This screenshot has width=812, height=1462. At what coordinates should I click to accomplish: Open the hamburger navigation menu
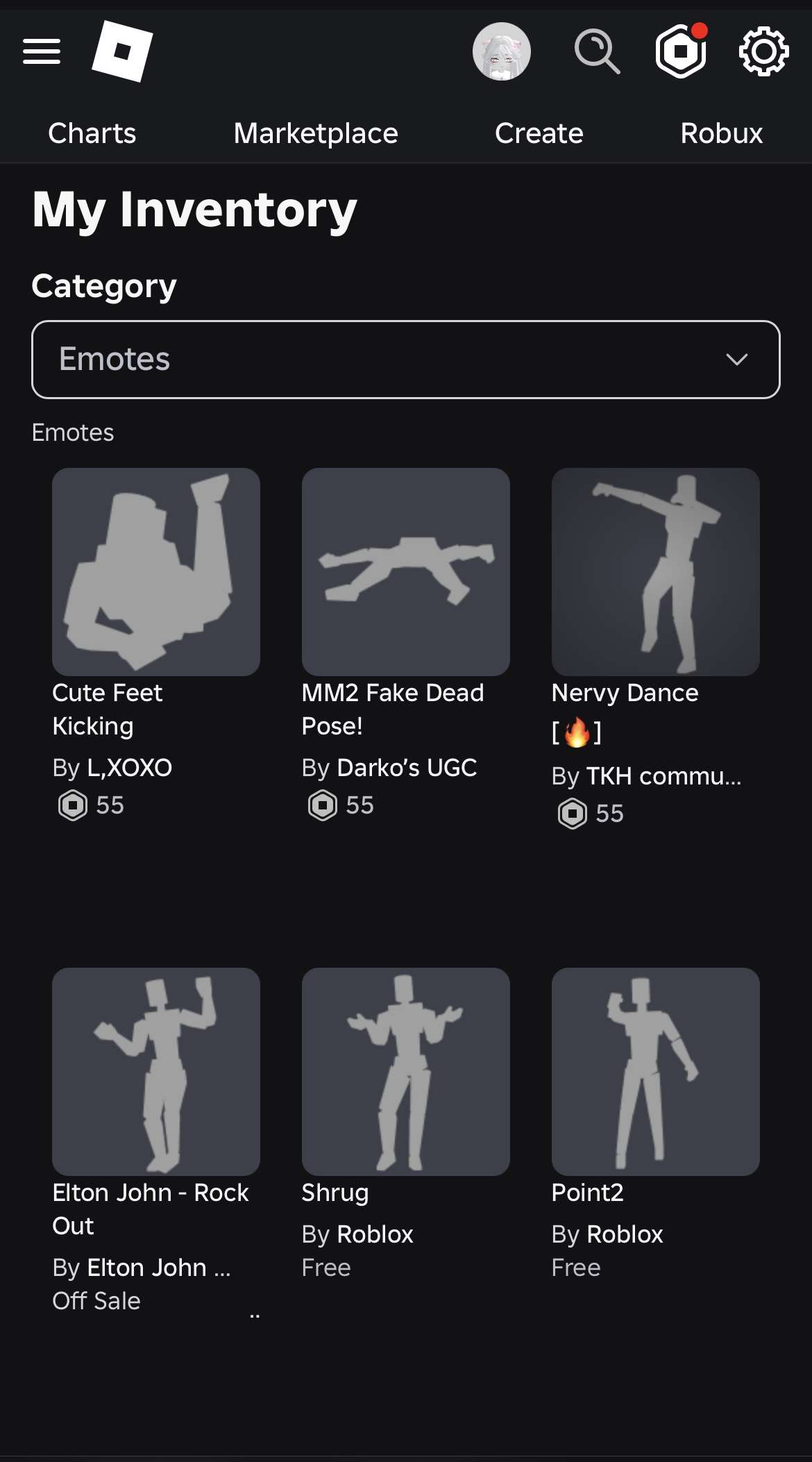(42, 51)
